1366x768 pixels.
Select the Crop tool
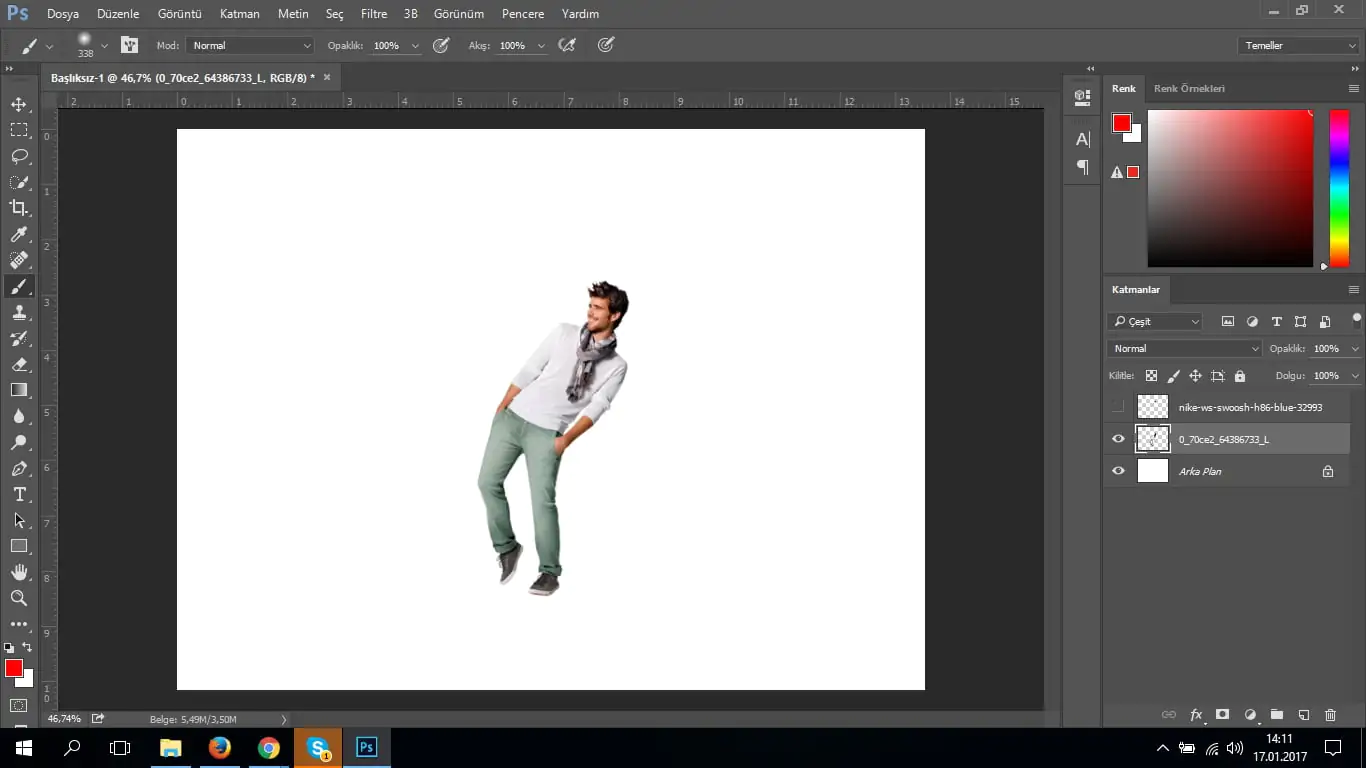(19, 208)
